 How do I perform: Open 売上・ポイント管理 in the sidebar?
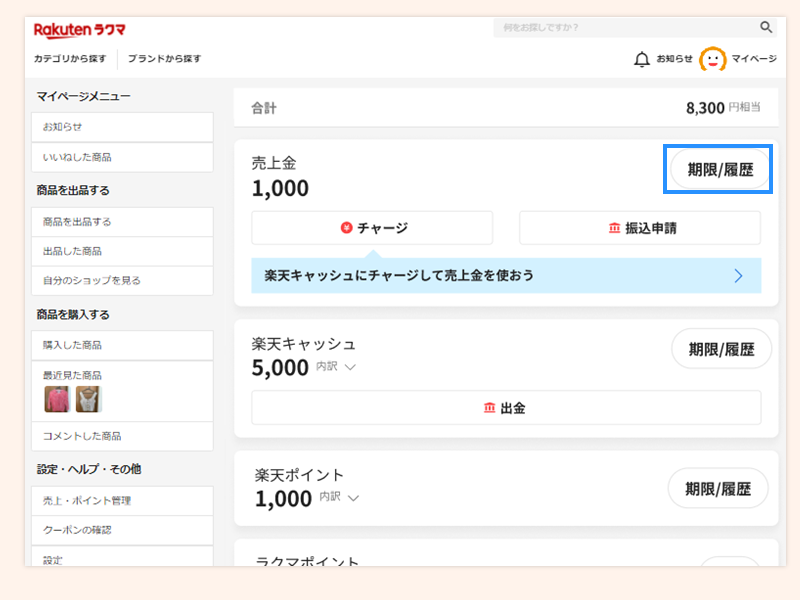pyautogui.click(x=122, y=501)
